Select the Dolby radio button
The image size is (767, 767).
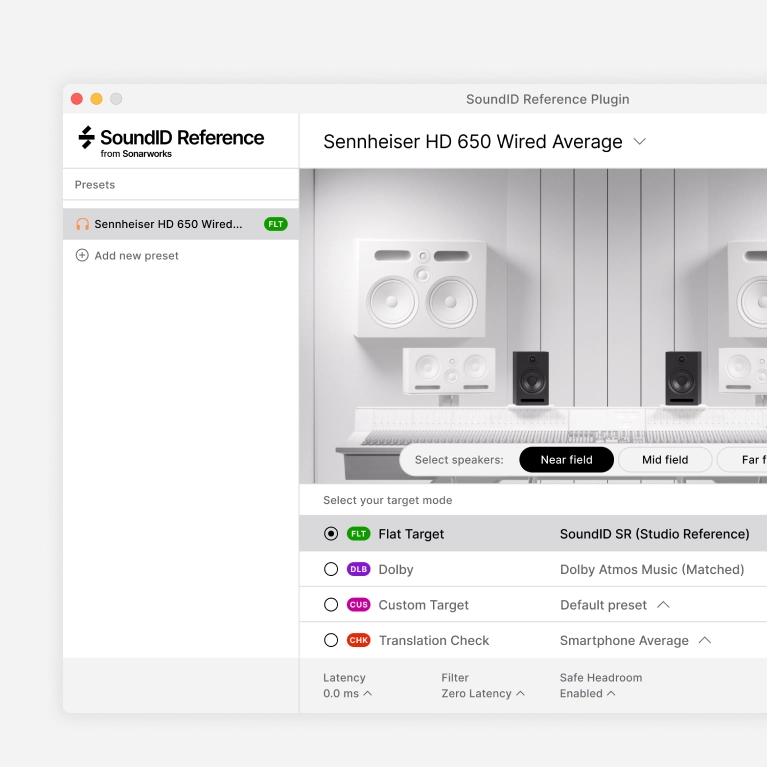(x=331, y=570)
